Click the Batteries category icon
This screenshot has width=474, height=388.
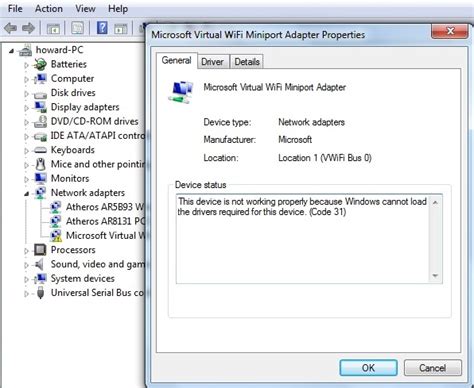click(x=40, y=64)
